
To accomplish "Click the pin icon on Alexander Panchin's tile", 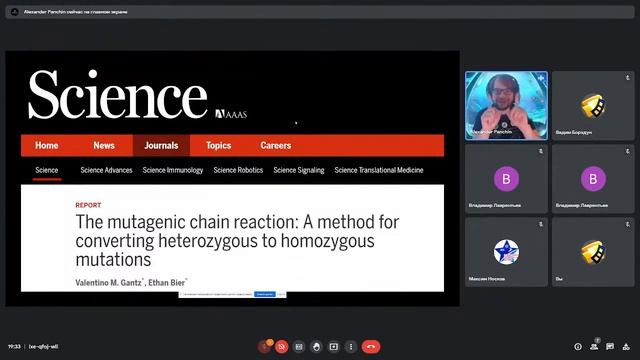I will 541,78.
